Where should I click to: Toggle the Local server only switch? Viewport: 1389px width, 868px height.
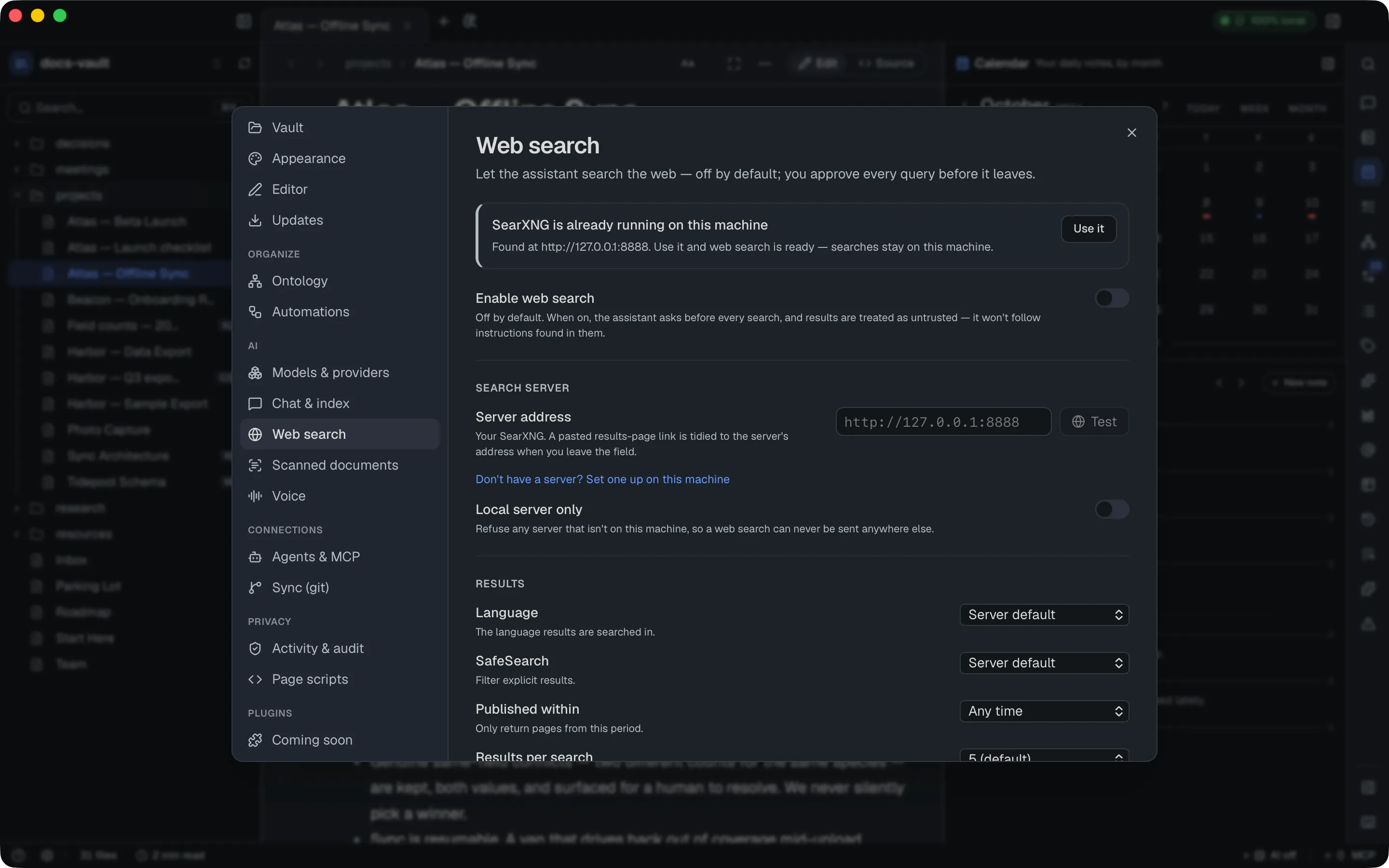click(x=1112, y=509)
